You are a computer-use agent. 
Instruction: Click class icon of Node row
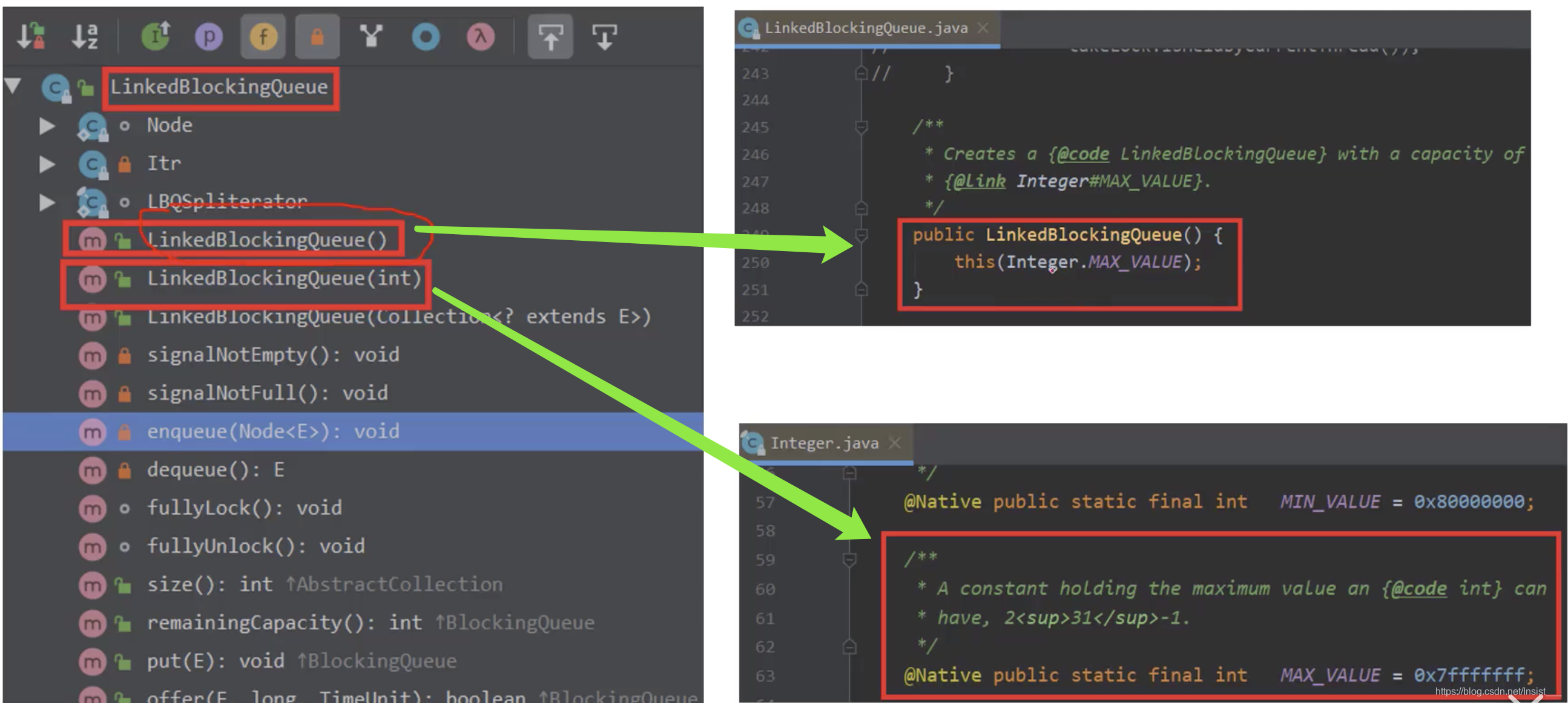tap(93, 126)
